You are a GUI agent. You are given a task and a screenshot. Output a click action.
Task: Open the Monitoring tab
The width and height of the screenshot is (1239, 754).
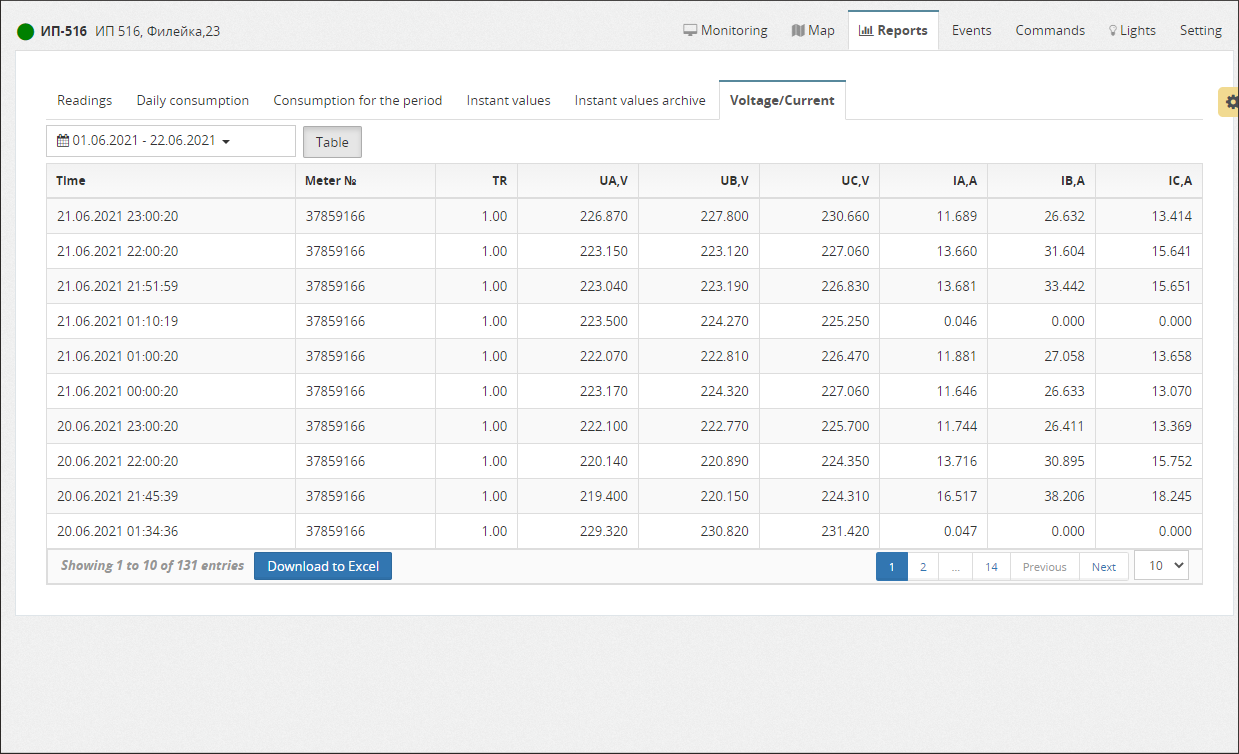click(x=725, y=30)
